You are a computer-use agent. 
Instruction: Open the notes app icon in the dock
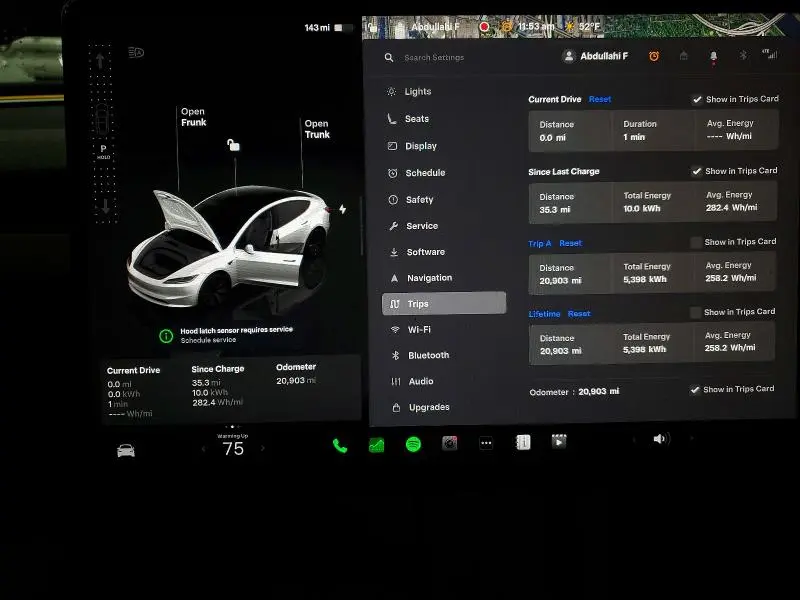[x=523, y=442]
